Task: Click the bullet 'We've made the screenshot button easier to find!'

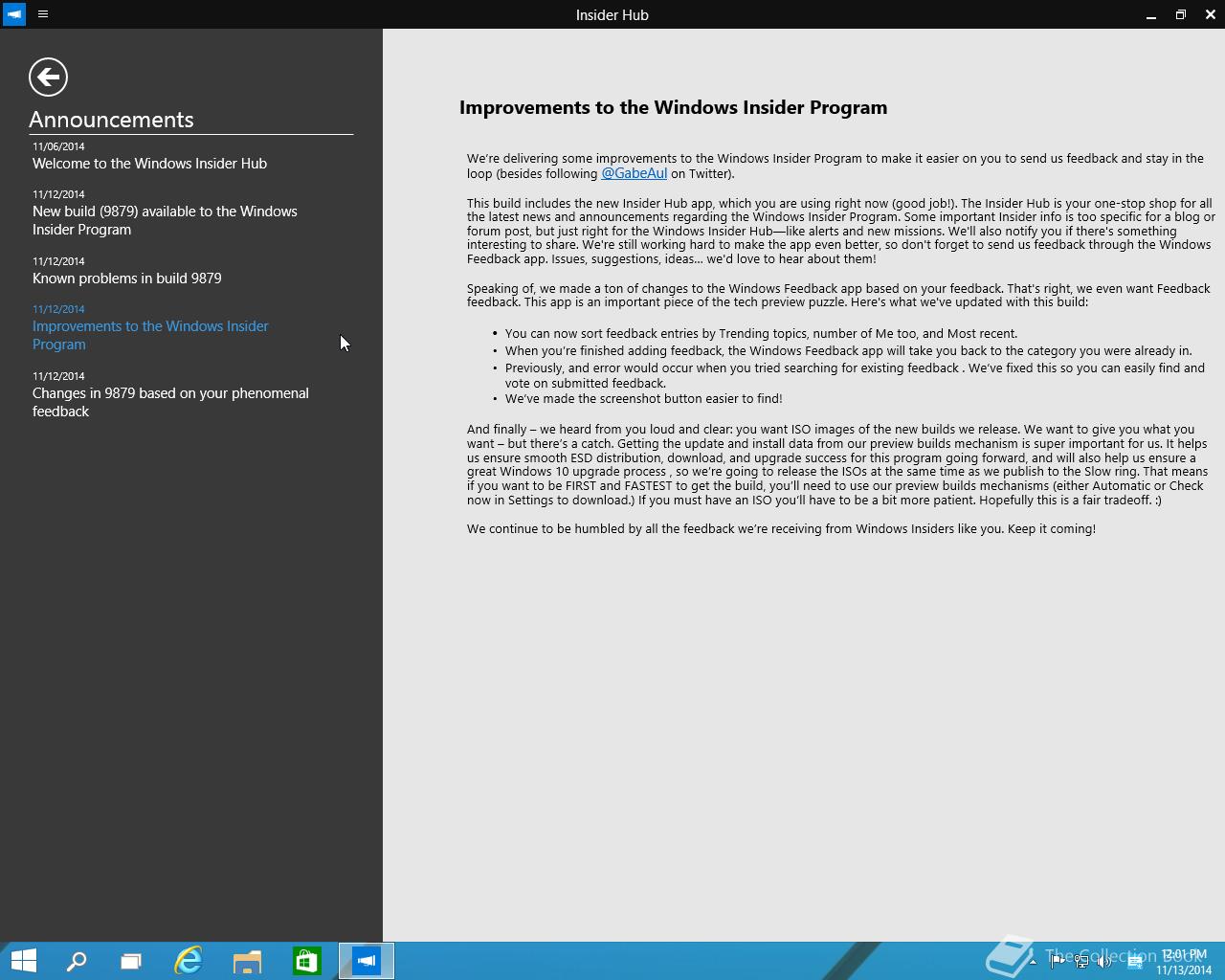Action: click(x=643, y=399)
